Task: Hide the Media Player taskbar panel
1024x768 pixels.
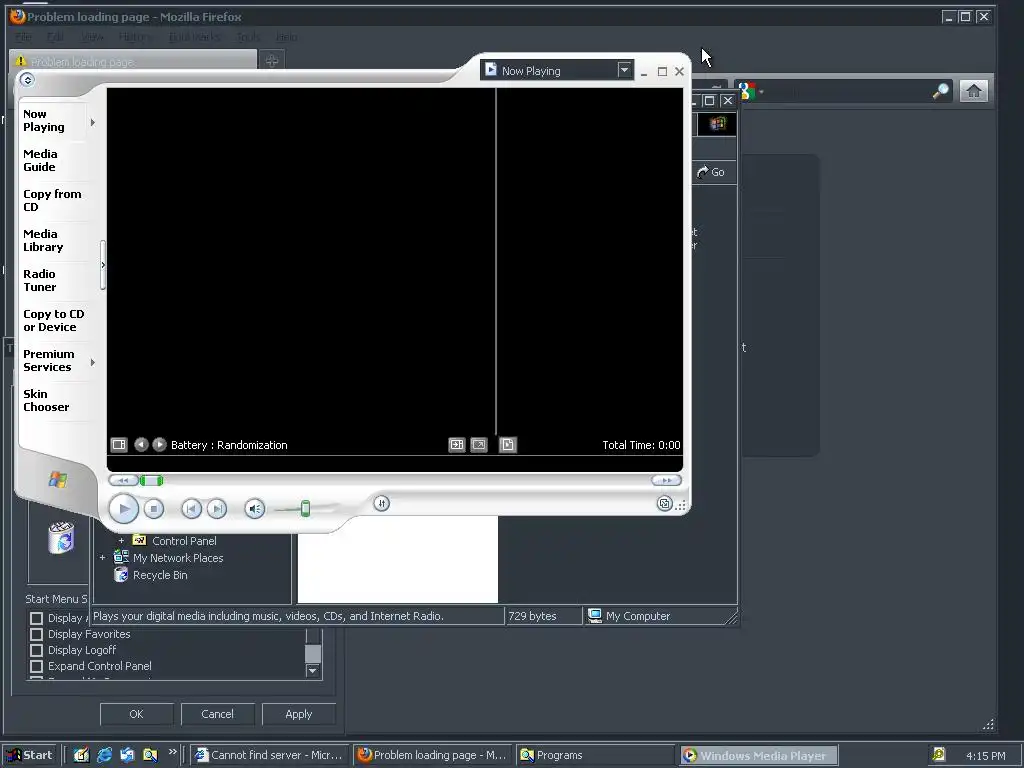Action: [103, 265]
